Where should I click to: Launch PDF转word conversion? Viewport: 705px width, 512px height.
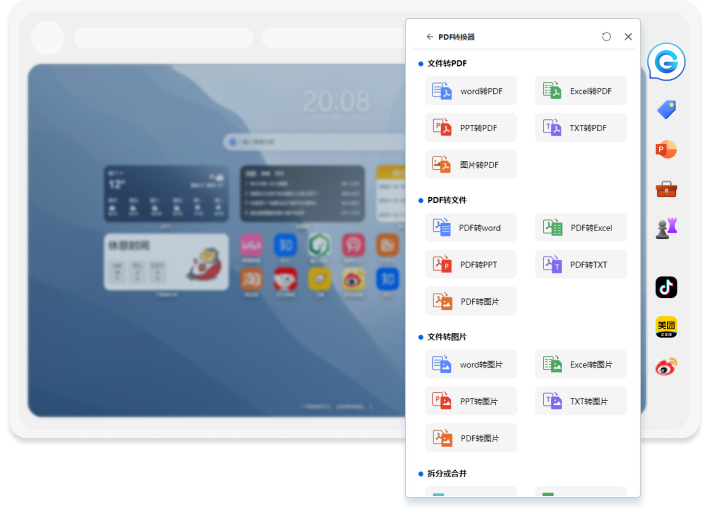point(471,227)
